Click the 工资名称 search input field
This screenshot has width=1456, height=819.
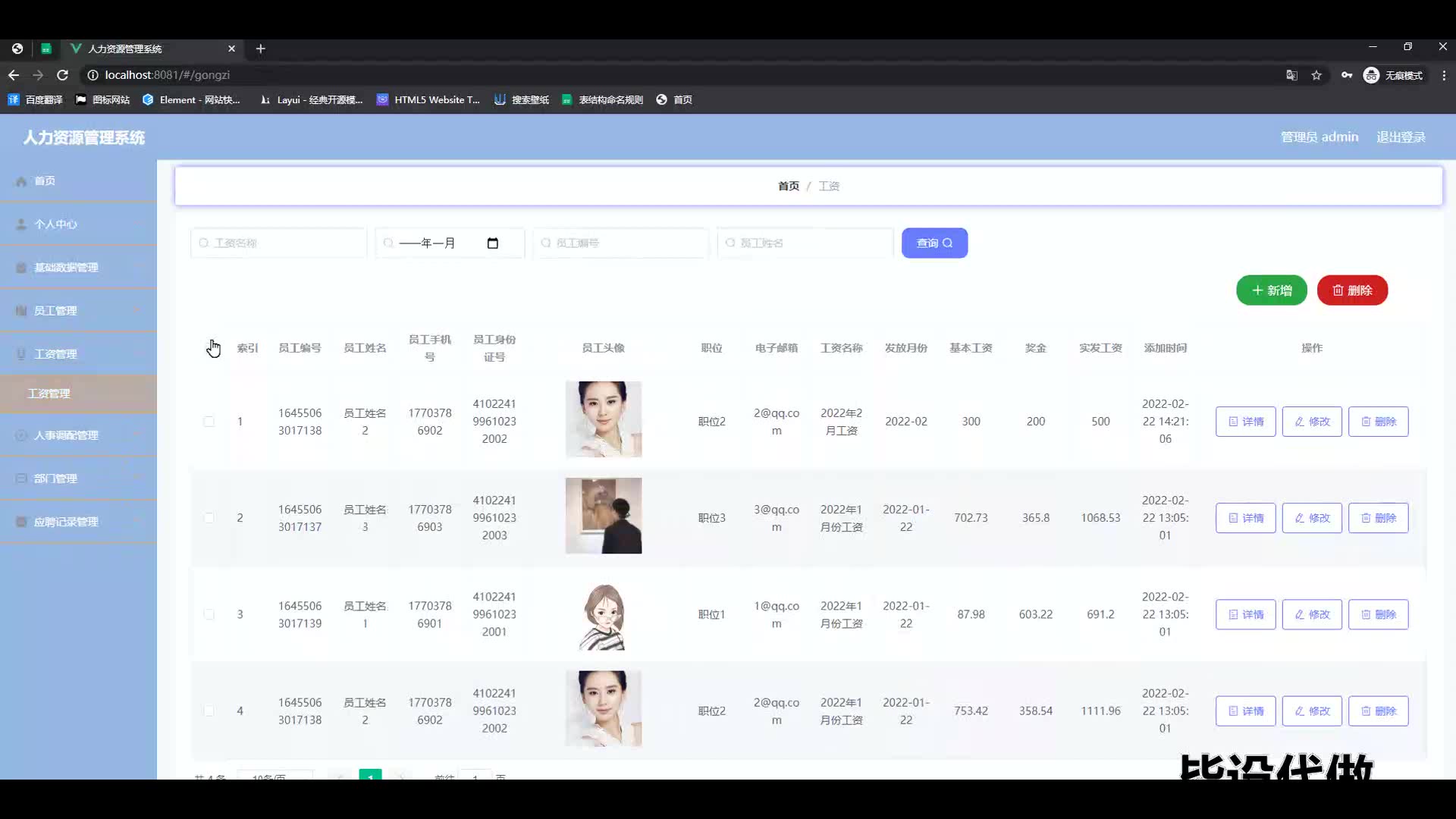click(278, 243)
